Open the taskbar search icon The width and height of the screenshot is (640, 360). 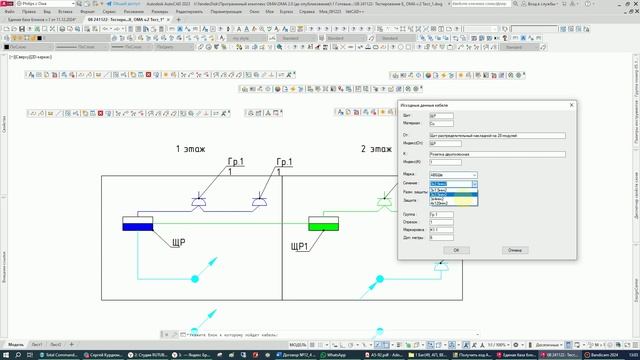tap(18, 355)
